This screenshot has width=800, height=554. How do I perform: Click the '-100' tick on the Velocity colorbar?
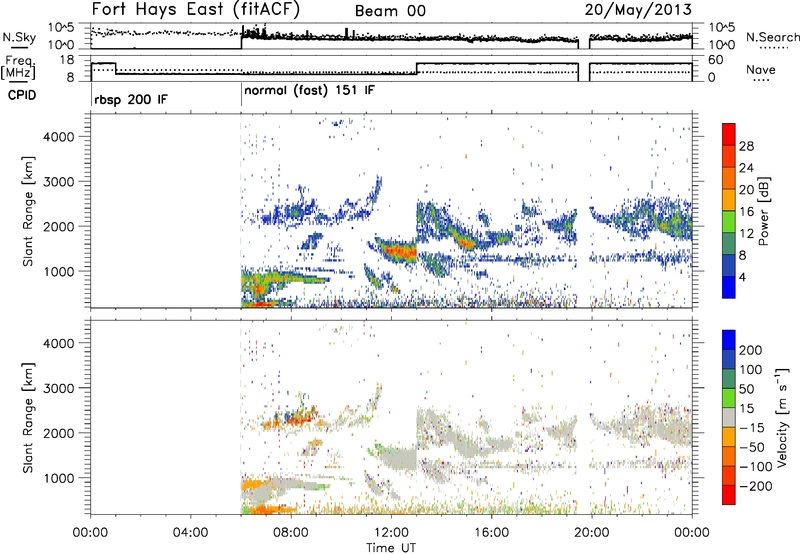coord(756,467)
